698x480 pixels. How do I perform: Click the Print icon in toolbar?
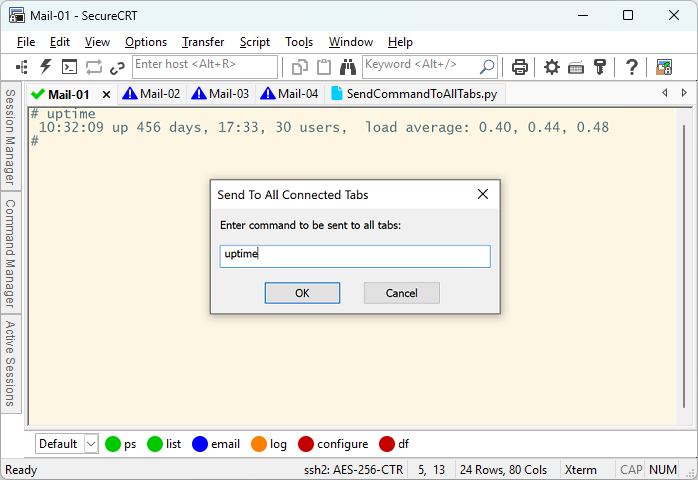click(520, 67)
